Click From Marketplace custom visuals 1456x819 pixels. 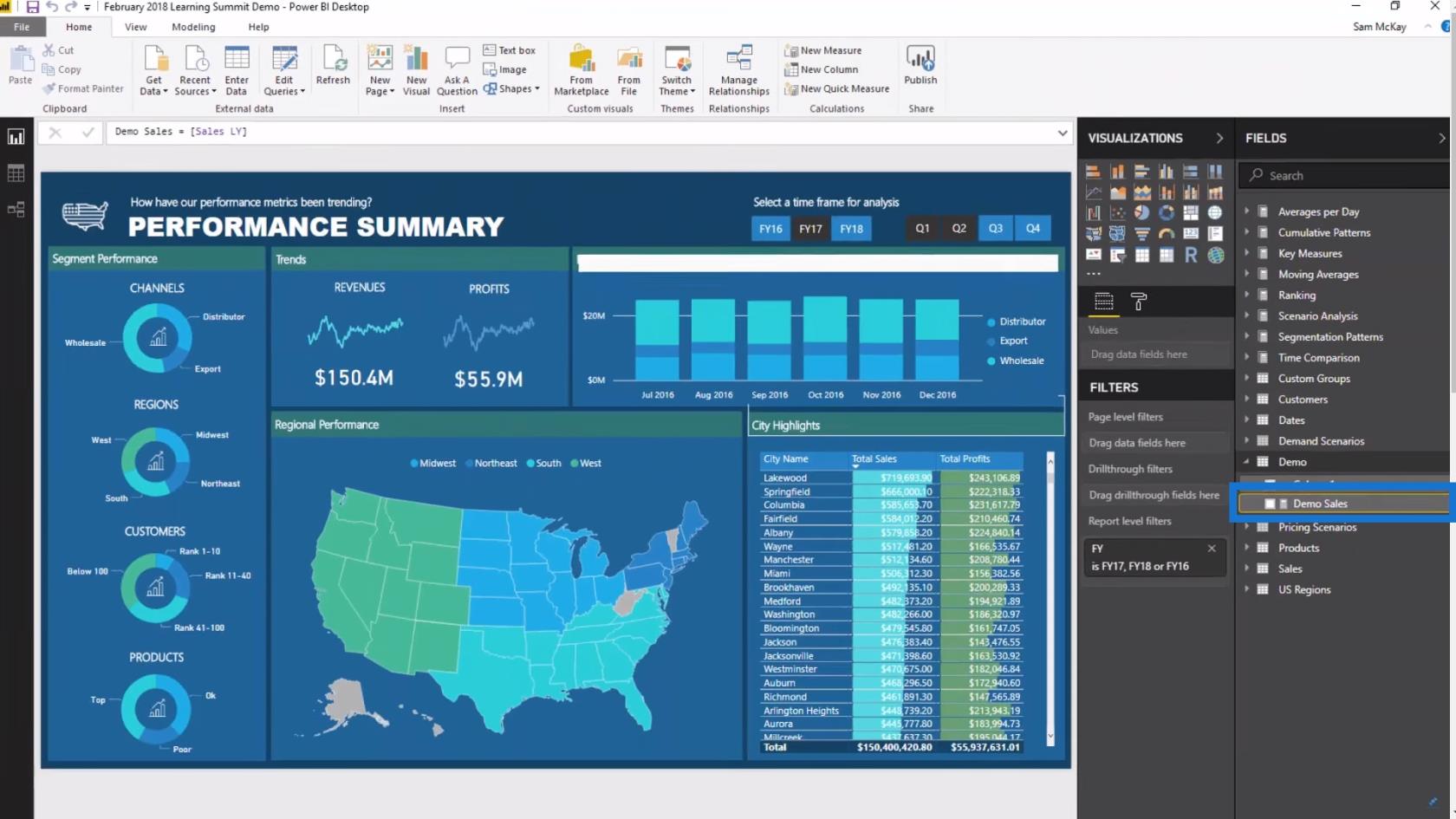coord(581,69)
